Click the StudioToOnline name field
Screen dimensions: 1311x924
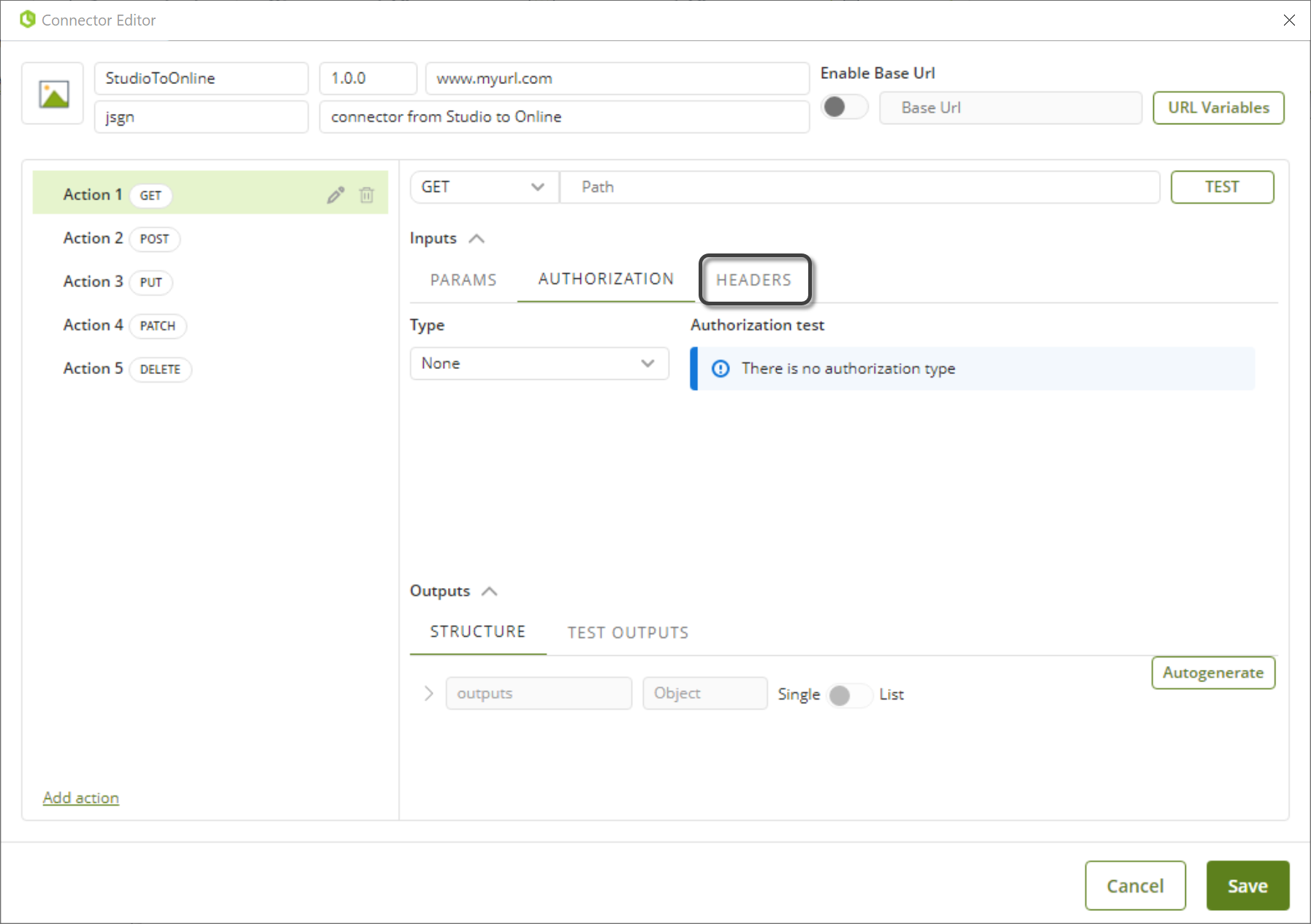tap(201, 78)
